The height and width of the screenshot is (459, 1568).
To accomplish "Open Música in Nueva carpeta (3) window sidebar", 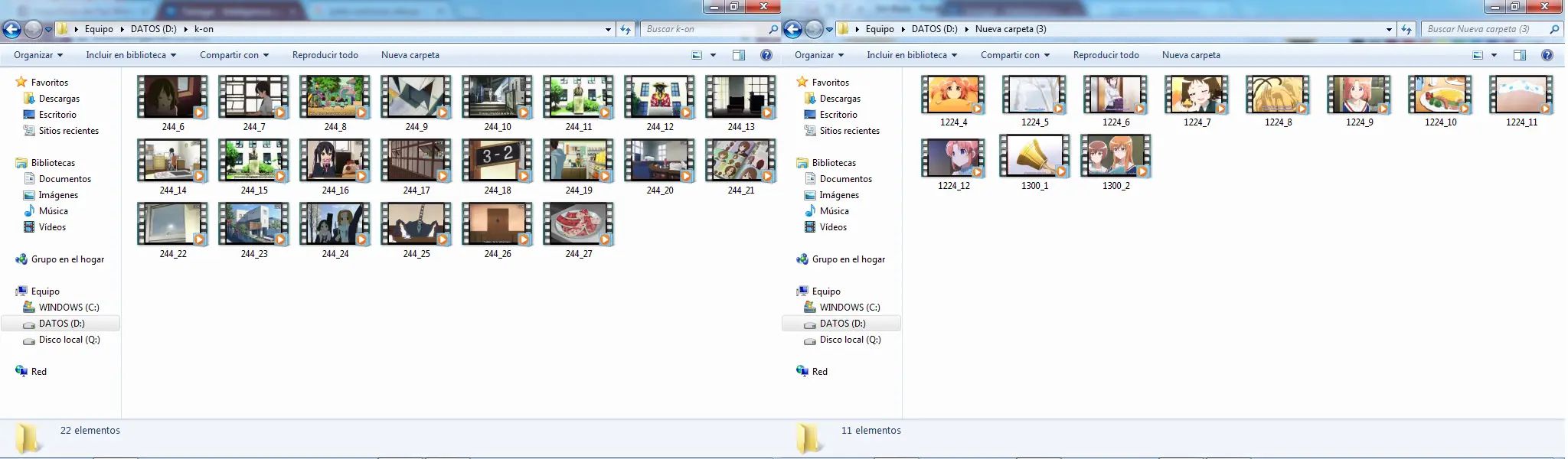I will coord(835,211).
